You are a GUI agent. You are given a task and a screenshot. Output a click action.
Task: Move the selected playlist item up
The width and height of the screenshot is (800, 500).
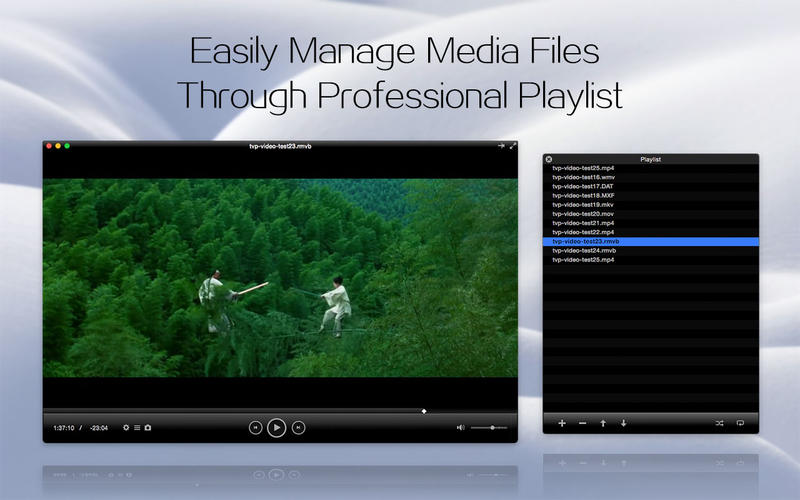coord(603,423)
